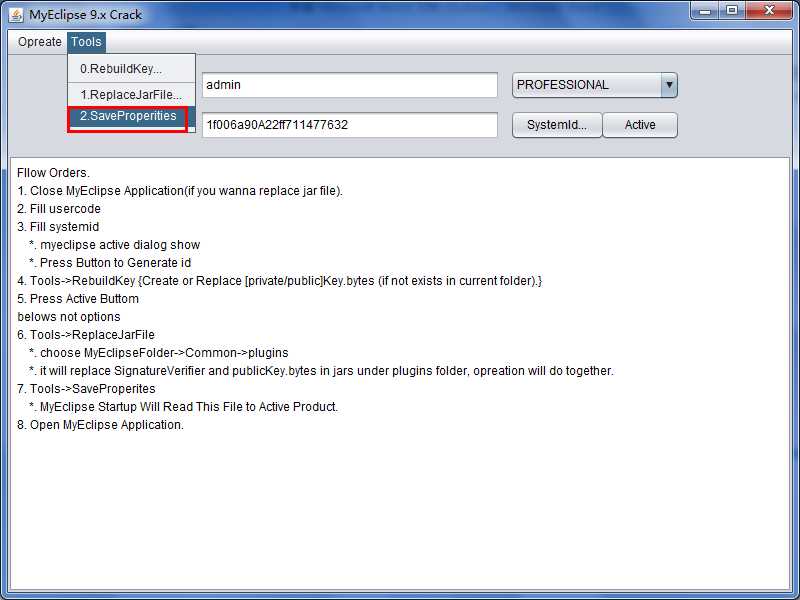This screenshot has width=800, height=600.
Task: Click the Java icon in title bar
Action: [16, 14]
